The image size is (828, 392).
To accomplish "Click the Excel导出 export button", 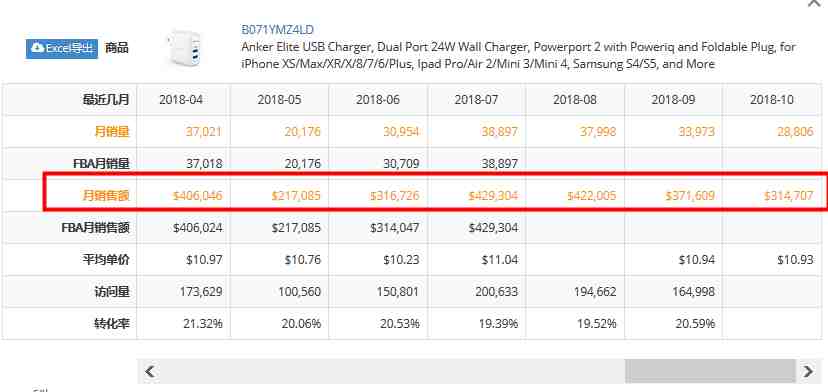I will [x=62, y=48].
